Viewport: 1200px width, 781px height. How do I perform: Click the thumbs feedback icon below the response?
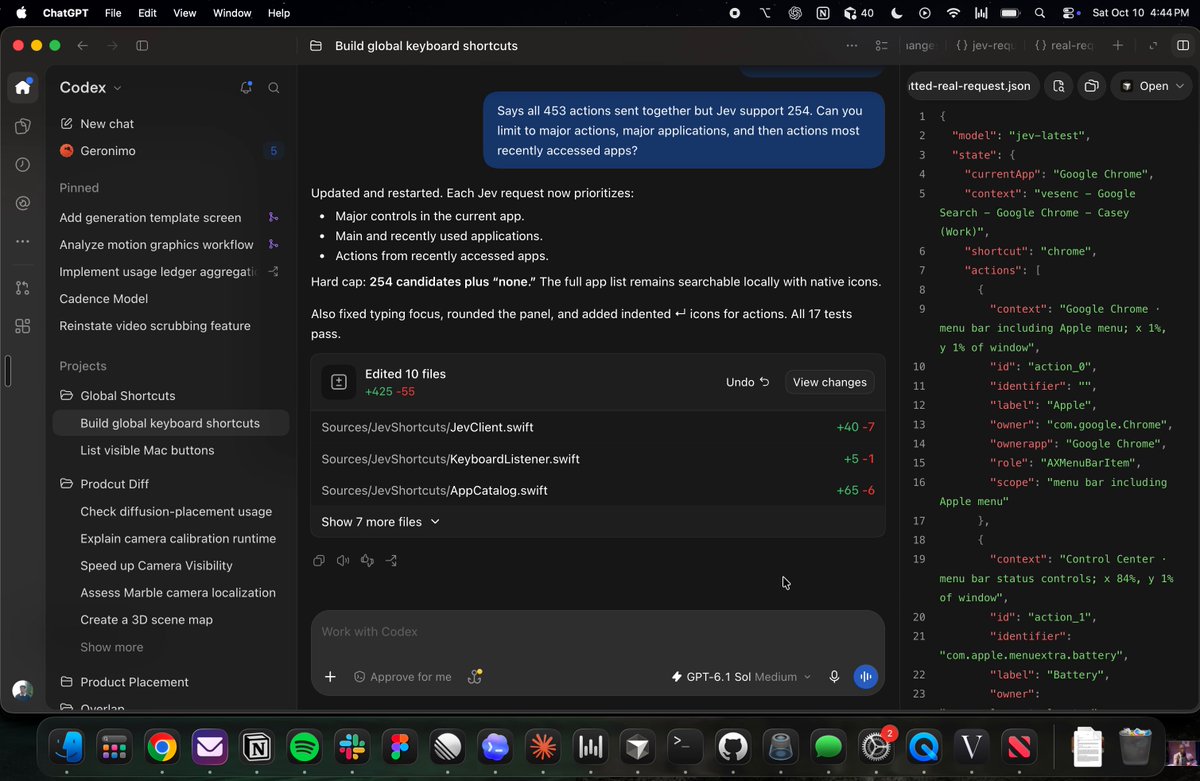(x=367, y=561)
